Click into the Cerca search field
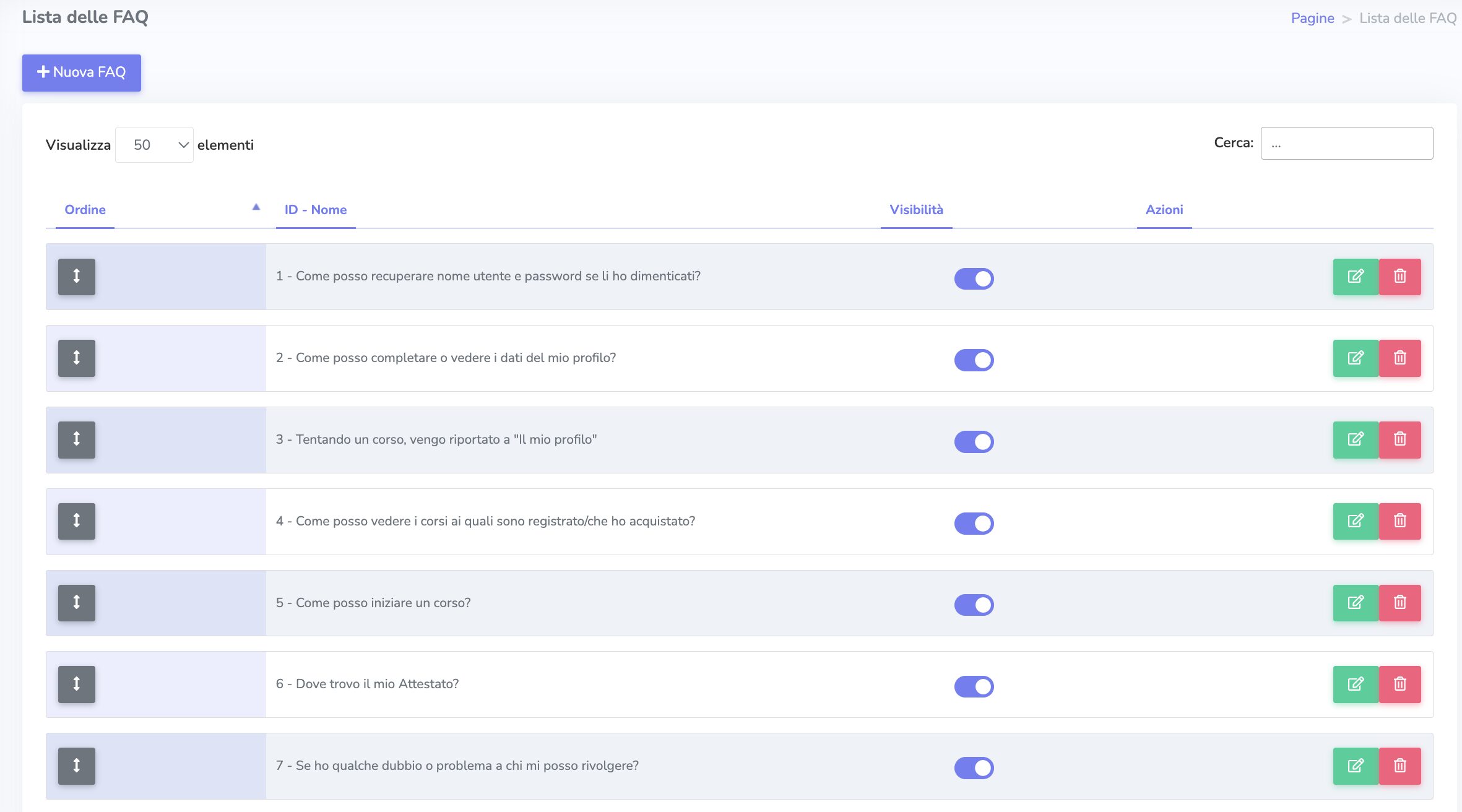 [1346, 144]
